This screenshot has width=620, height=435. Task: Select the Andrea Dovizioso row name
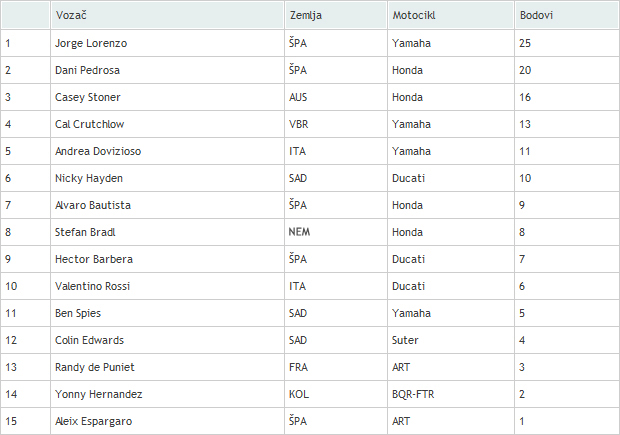click(x=98, y=151)
